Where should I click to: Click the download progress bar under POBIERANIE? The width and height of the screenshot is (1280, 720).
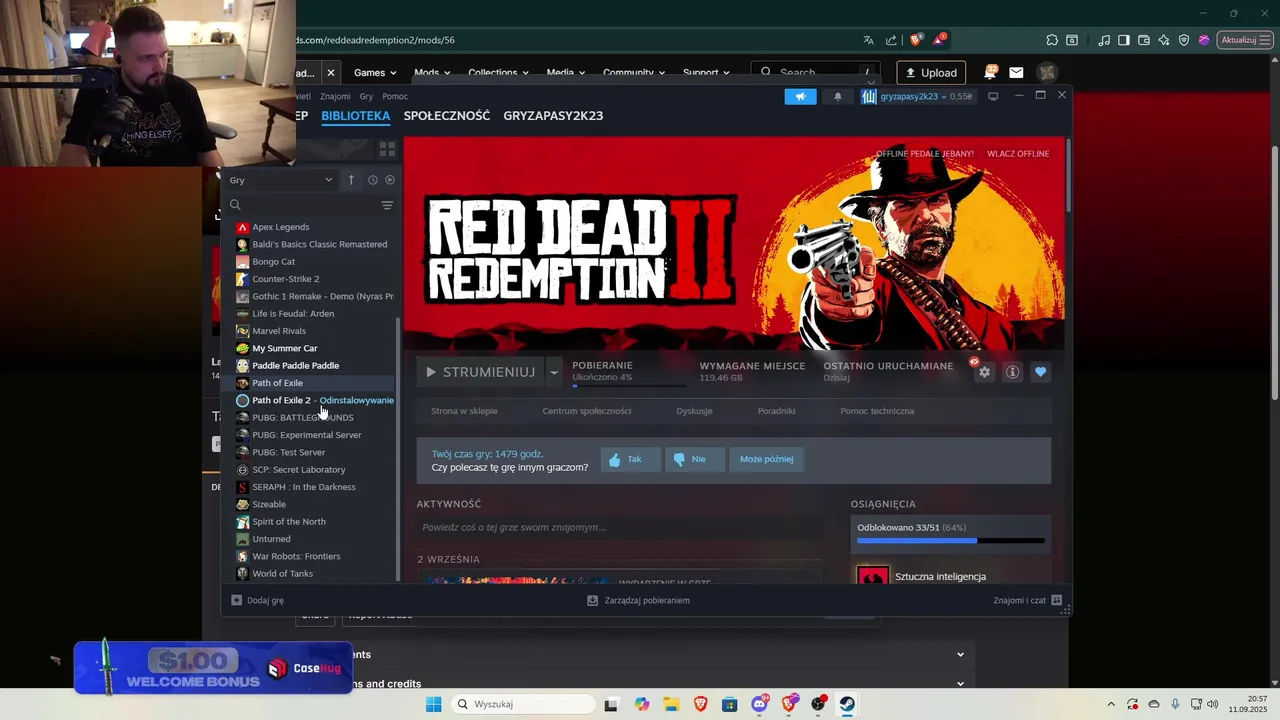tap(629, 386)
